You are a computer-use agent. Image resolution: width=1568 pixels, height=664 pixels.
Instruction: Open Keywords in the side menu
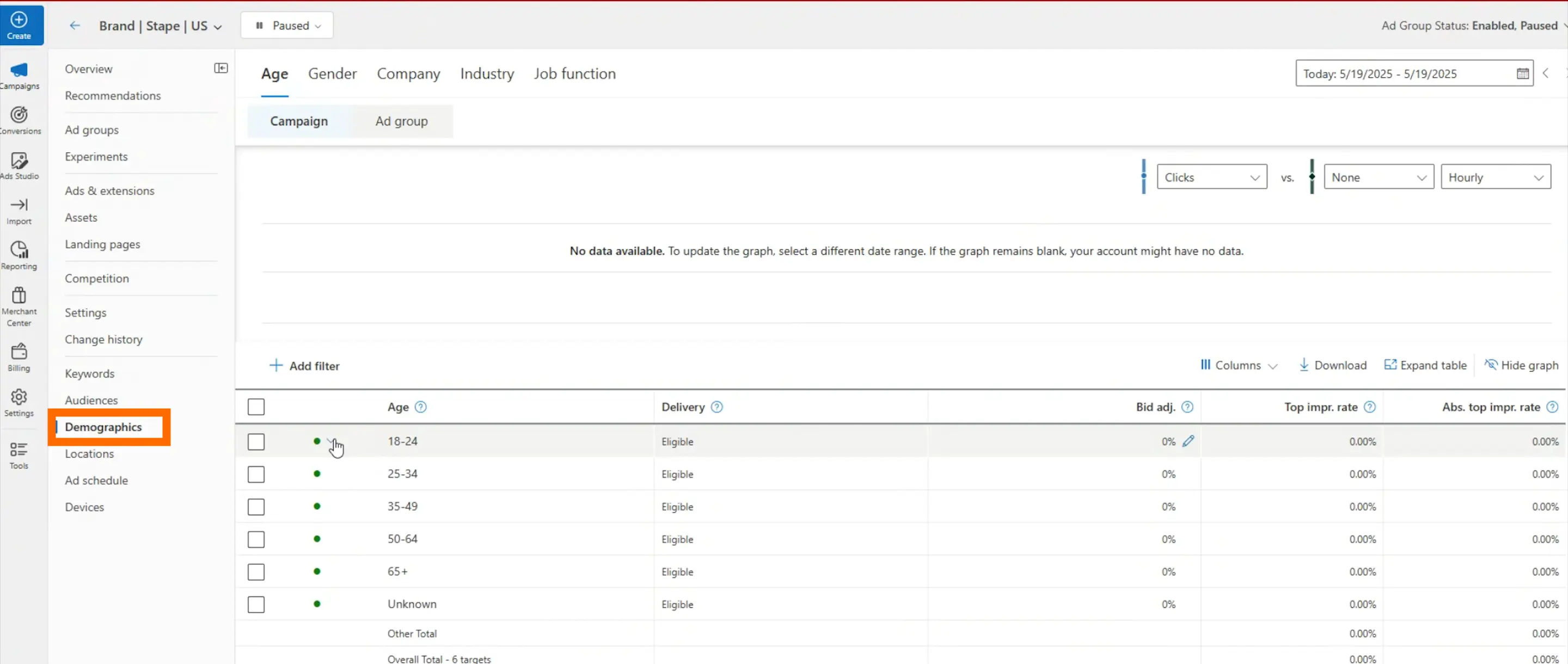pyautogui.click(x=89, y=373)
